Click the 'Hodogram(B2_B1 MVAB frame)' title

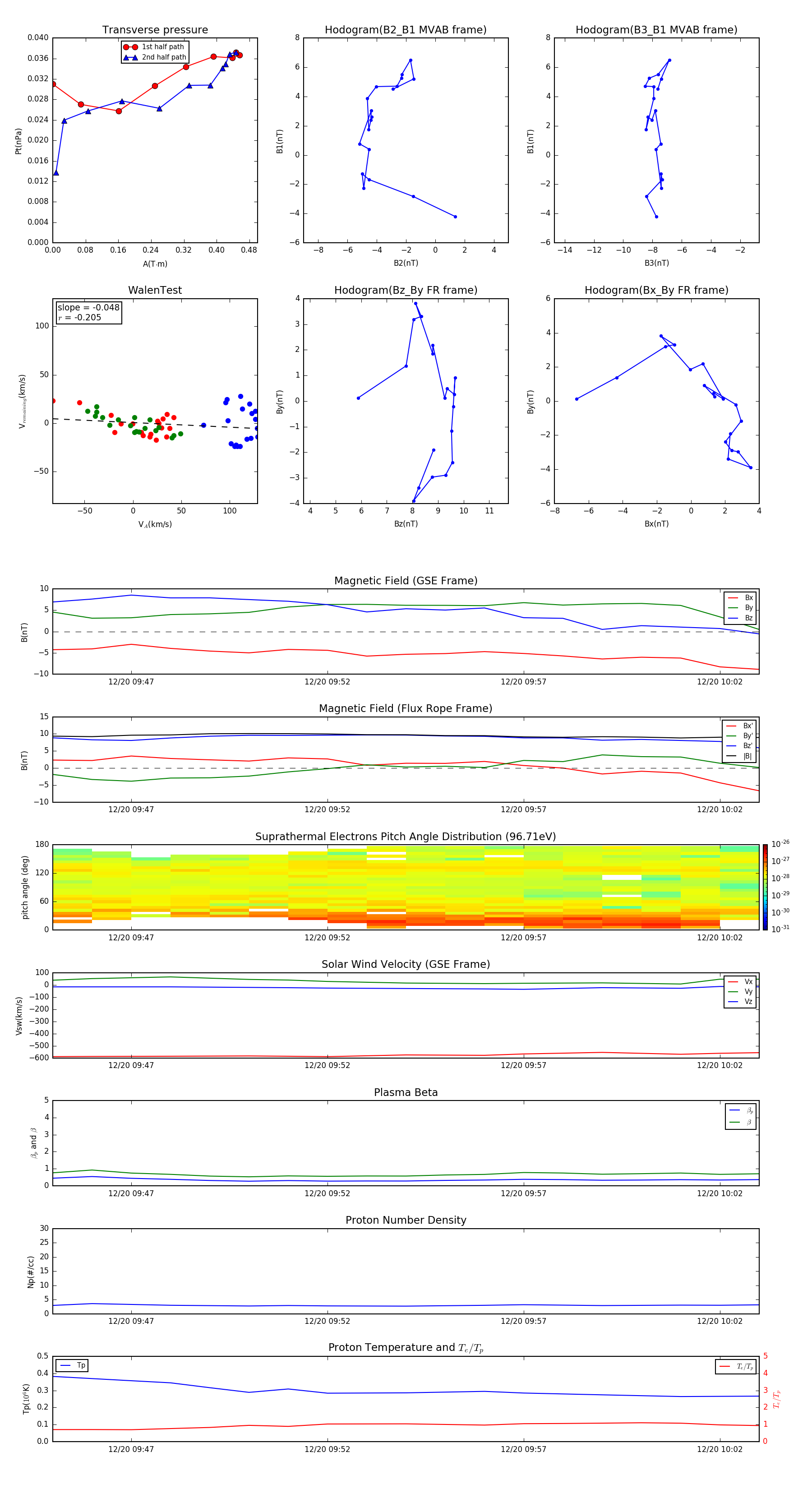click(x=406, y=30)
